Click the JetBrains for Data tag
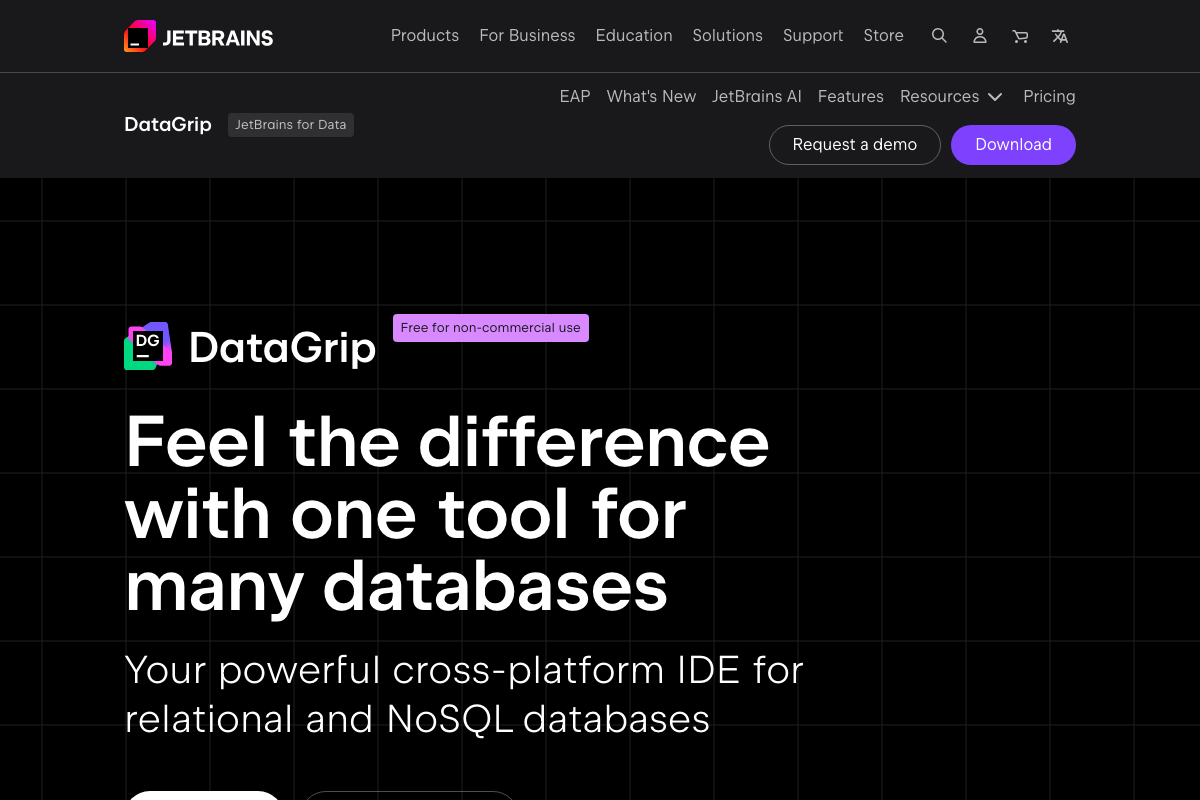 point(291,125)
